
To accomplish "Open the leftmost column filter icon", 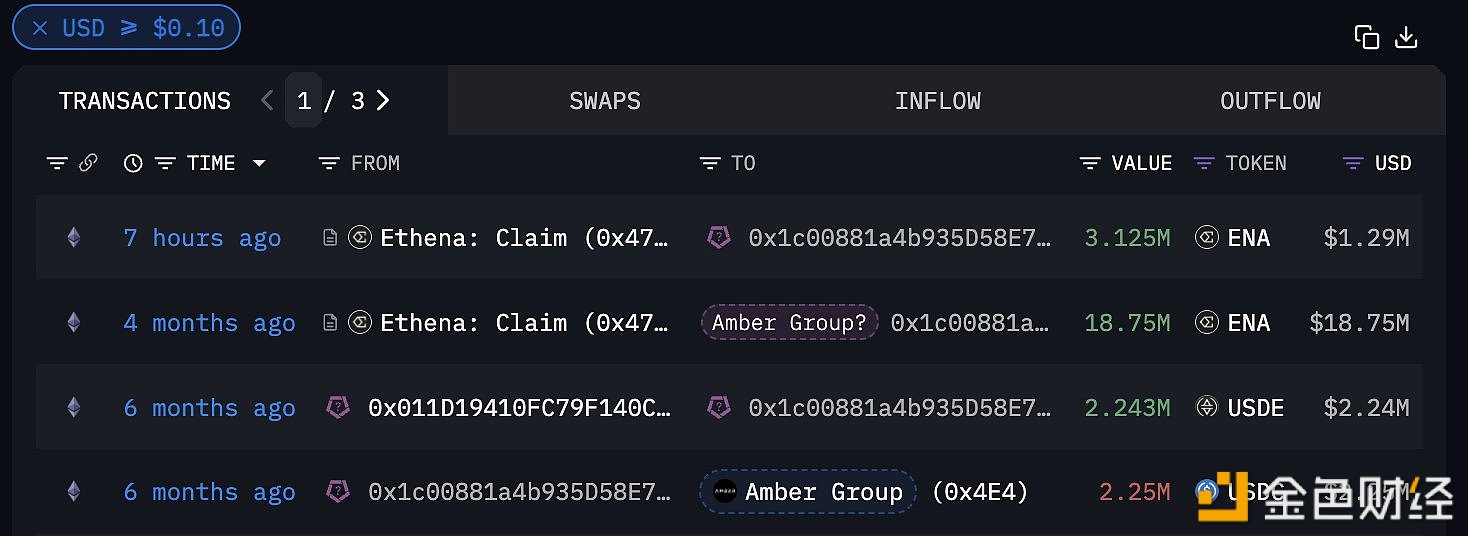I will point(57,163).
